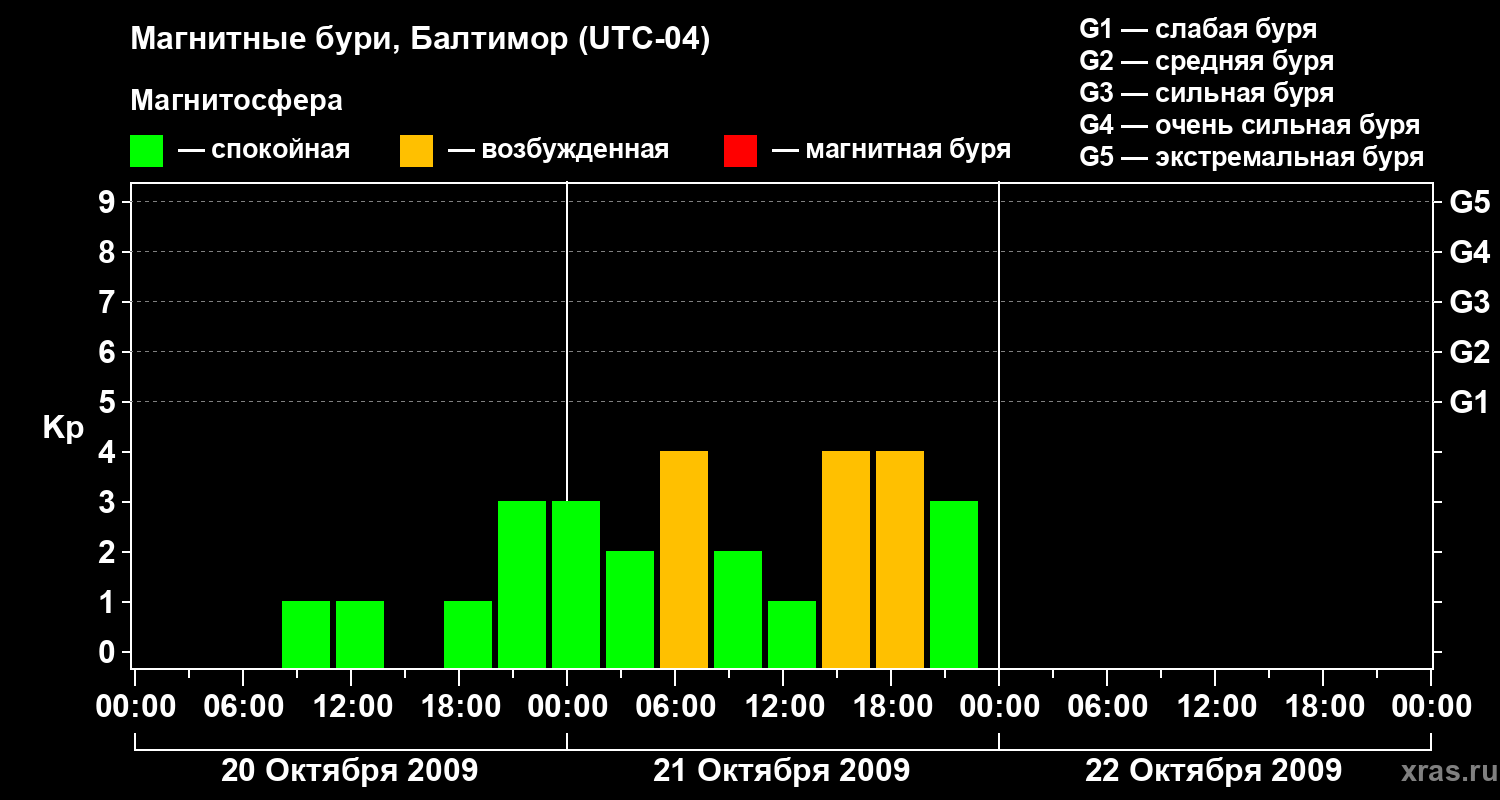Click the '20 Октября 2009' date label

[x=349, y=771]
